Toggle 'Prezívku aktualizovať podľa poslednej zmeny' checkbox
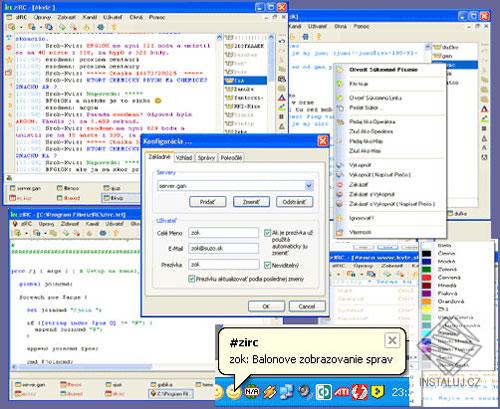Image resolution: width=500 pixels, height=409 pixels. click(191, 279)
